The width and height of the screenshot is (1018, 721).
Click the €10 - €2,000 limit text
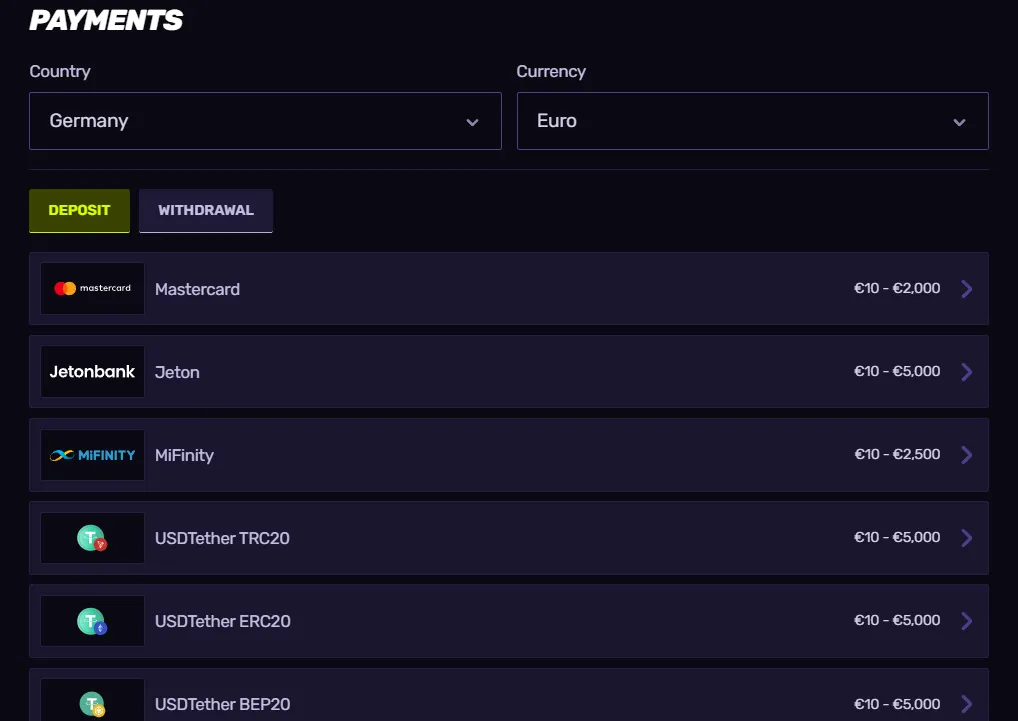[896, 288]
